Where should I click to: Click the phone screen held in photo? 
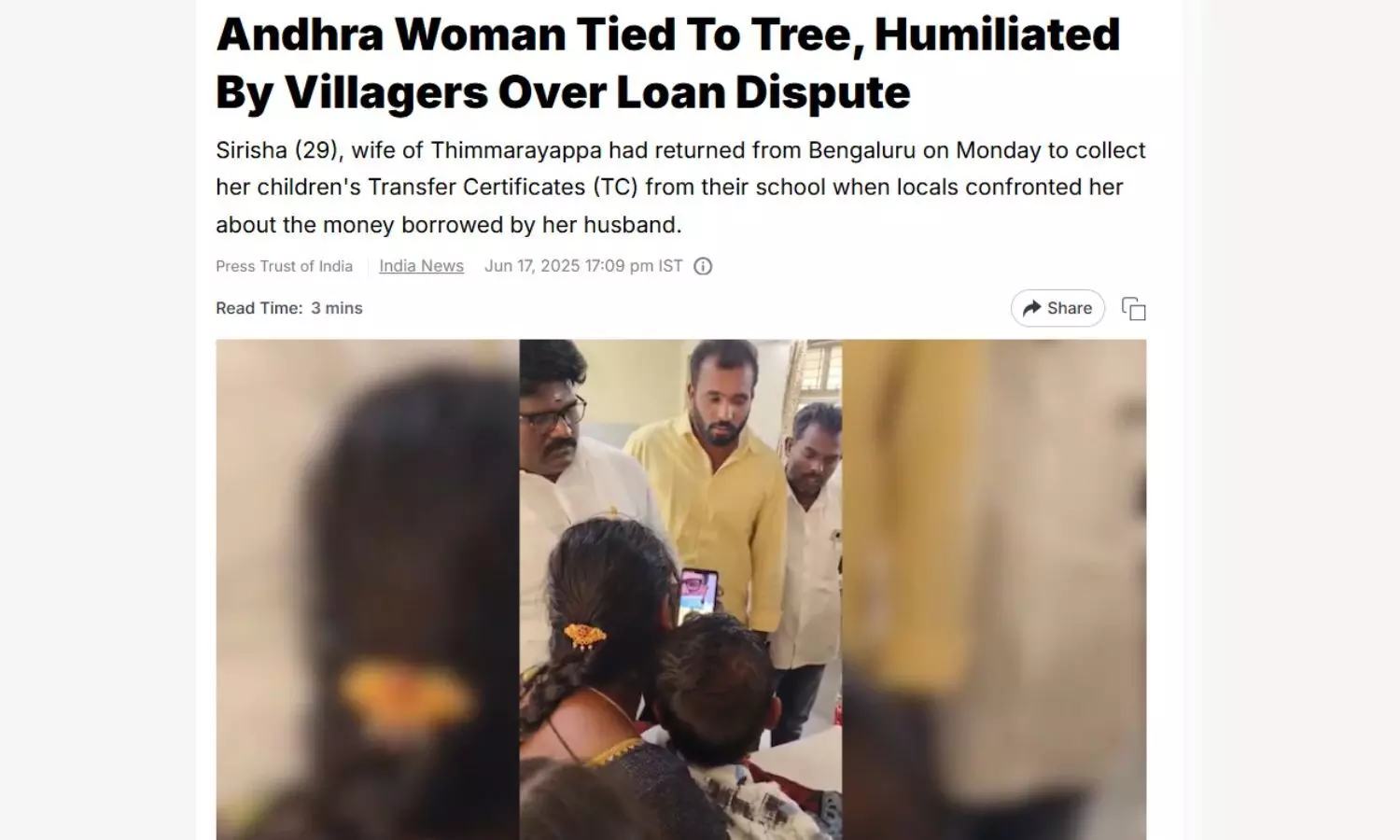coord(699,593)
